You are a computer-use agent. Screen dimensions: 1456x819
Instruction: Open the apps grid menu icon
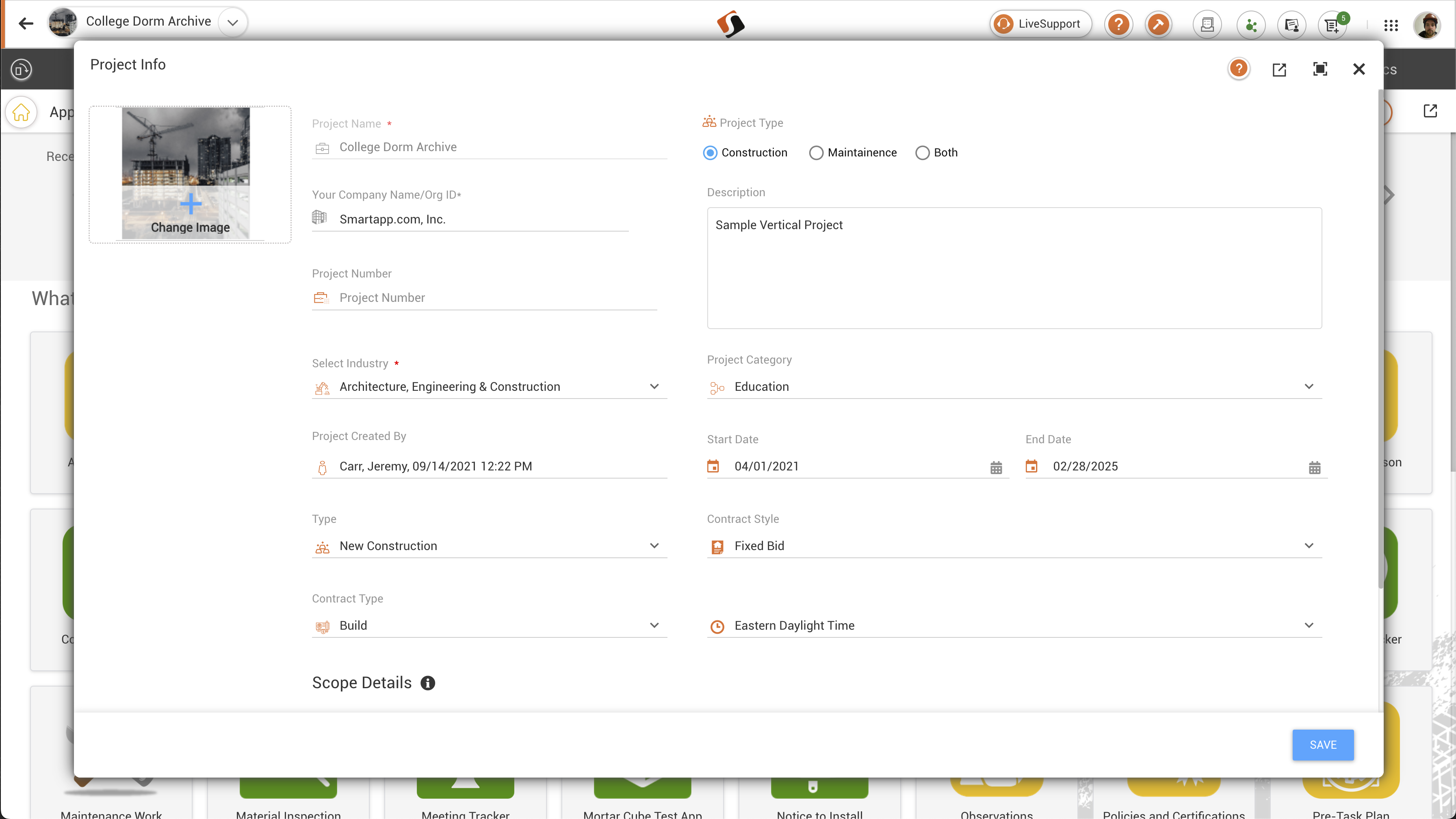point(1391,25)
